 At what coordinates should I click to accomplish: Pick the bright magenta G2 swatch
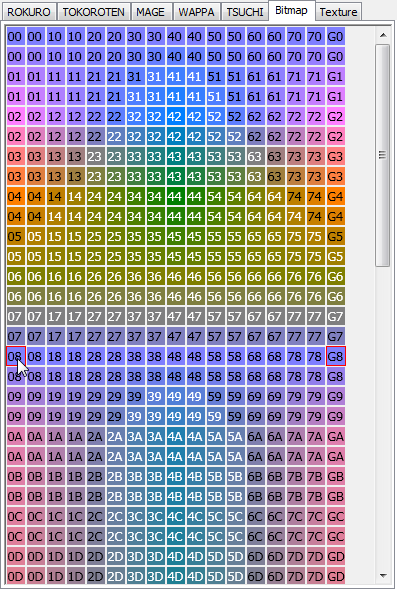pos(335,116)
